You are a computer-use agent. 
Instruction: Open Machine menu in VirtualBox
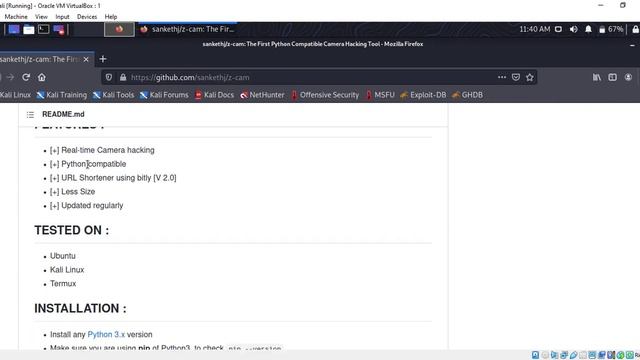tap(16, 17)
